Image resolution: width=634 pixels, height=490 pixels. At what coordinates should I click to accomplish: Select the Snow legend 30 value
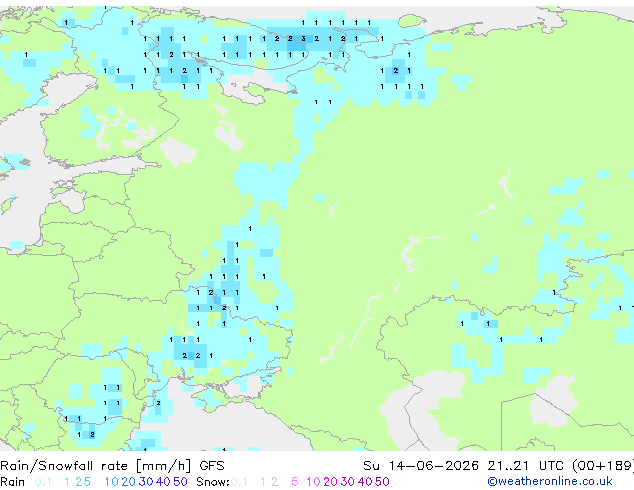[348, 482]
